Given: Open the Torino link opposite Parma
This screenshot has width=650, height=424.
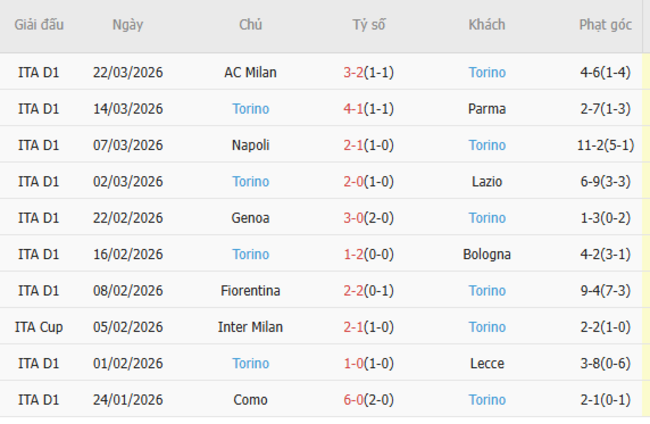Looking at the screenshot, I should pos(250,109).
